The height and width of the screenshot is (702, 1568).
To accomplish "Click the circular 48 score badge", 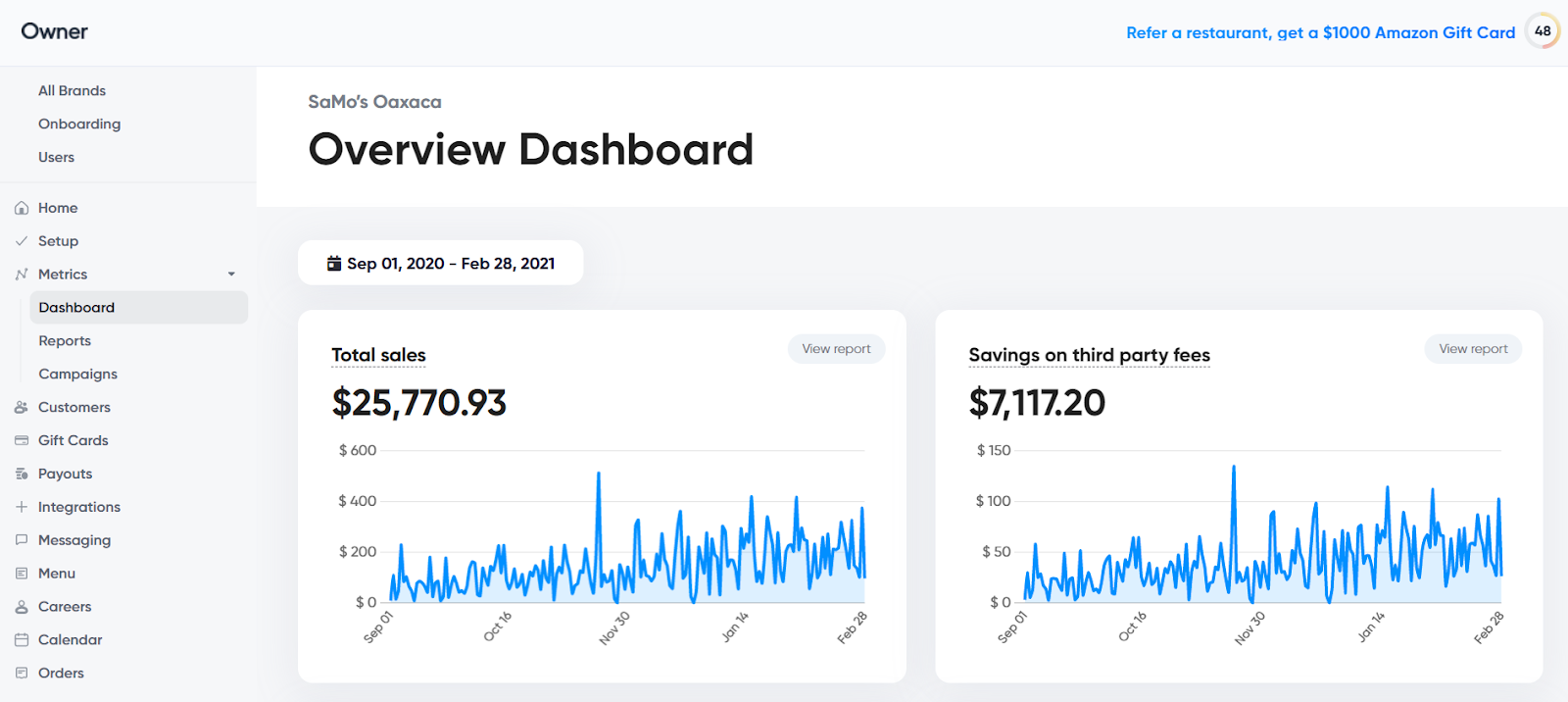I will click(1543, 31).
